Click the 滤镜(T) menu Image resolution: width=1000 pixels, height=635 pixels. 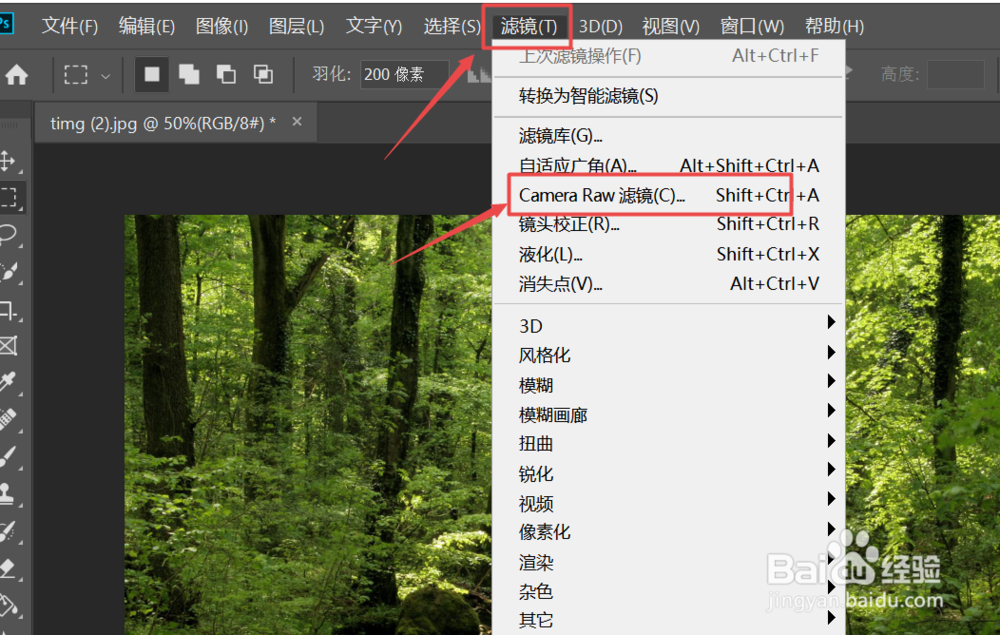[x=528, y=26]
